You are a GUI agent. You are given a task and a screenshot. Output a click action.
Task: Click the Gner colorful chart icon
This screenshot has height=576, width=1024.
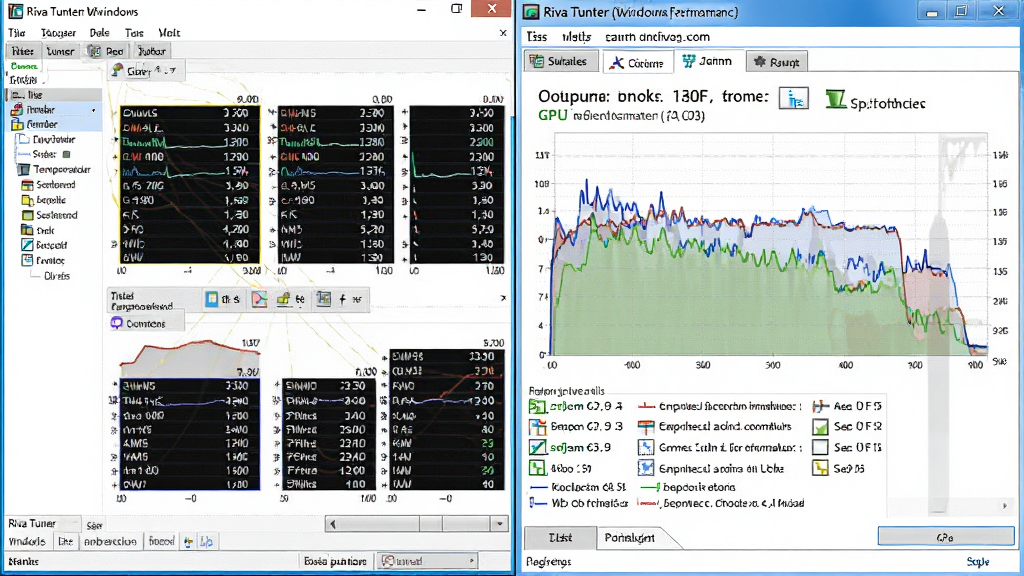118,70
